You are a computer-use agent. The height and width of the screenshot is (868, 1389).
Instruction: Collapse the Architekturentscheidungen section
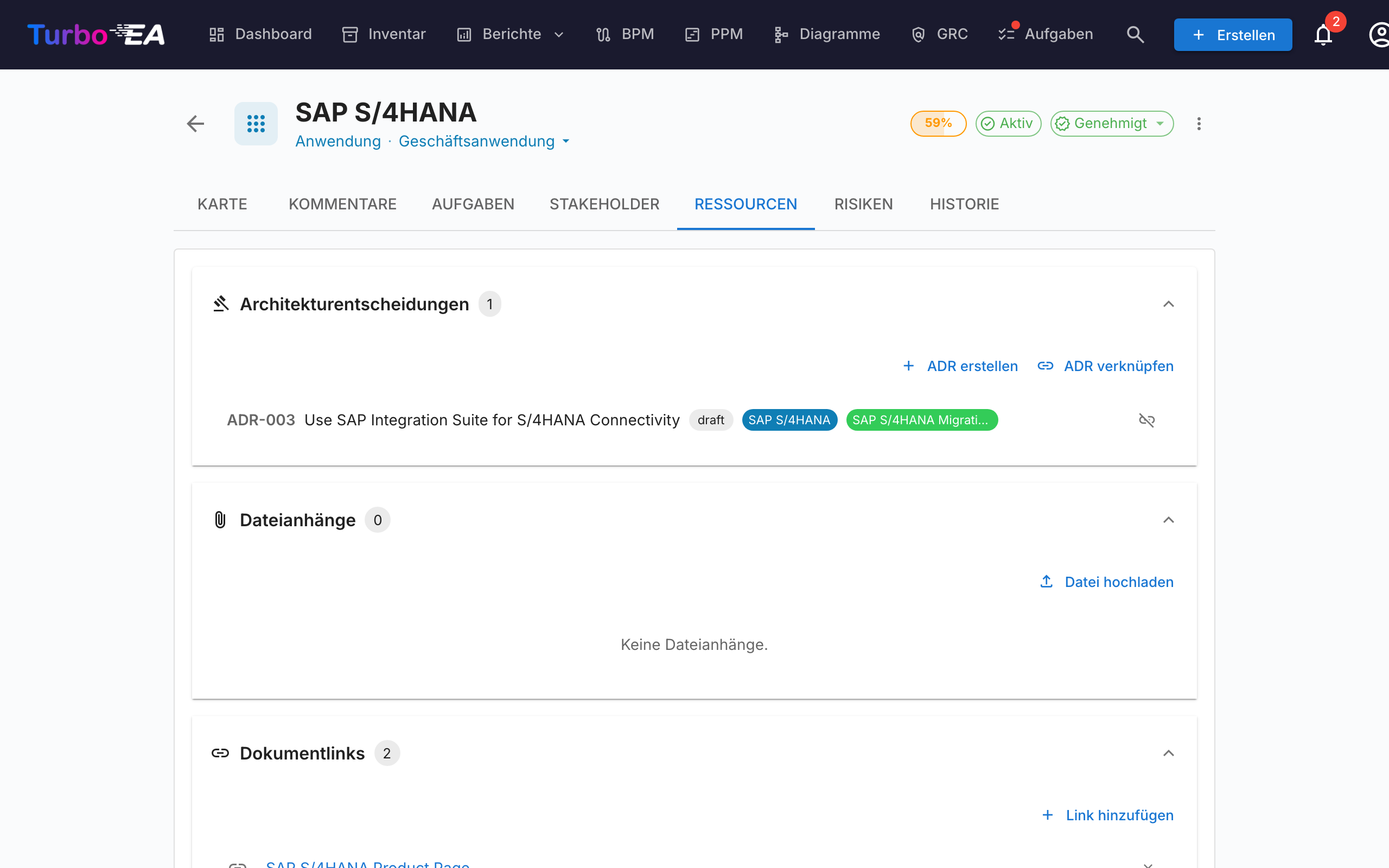point(1168,304)
